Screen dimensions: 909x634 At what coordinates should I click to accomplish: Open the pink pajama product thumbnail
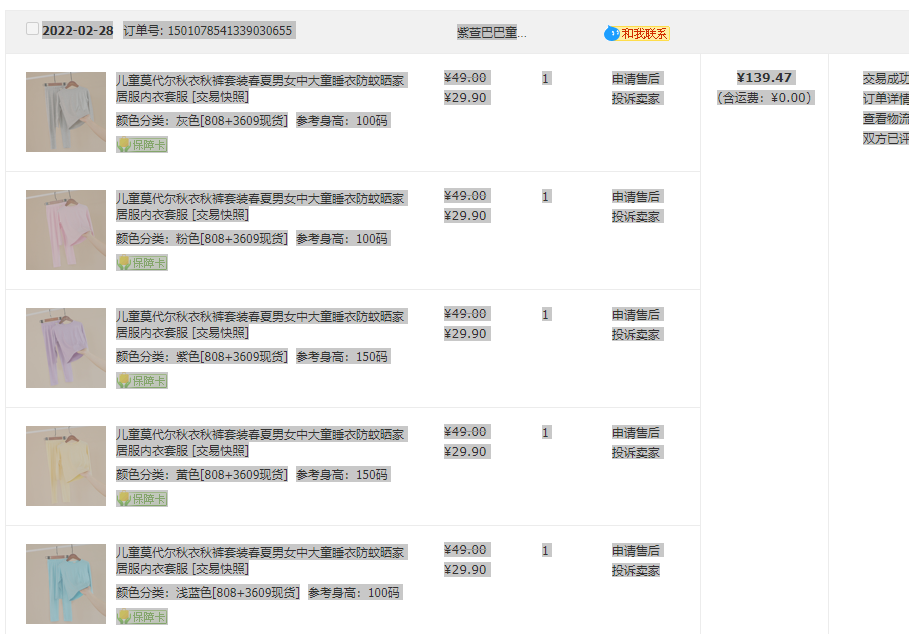pyautogui.click(x=66, y=230)
